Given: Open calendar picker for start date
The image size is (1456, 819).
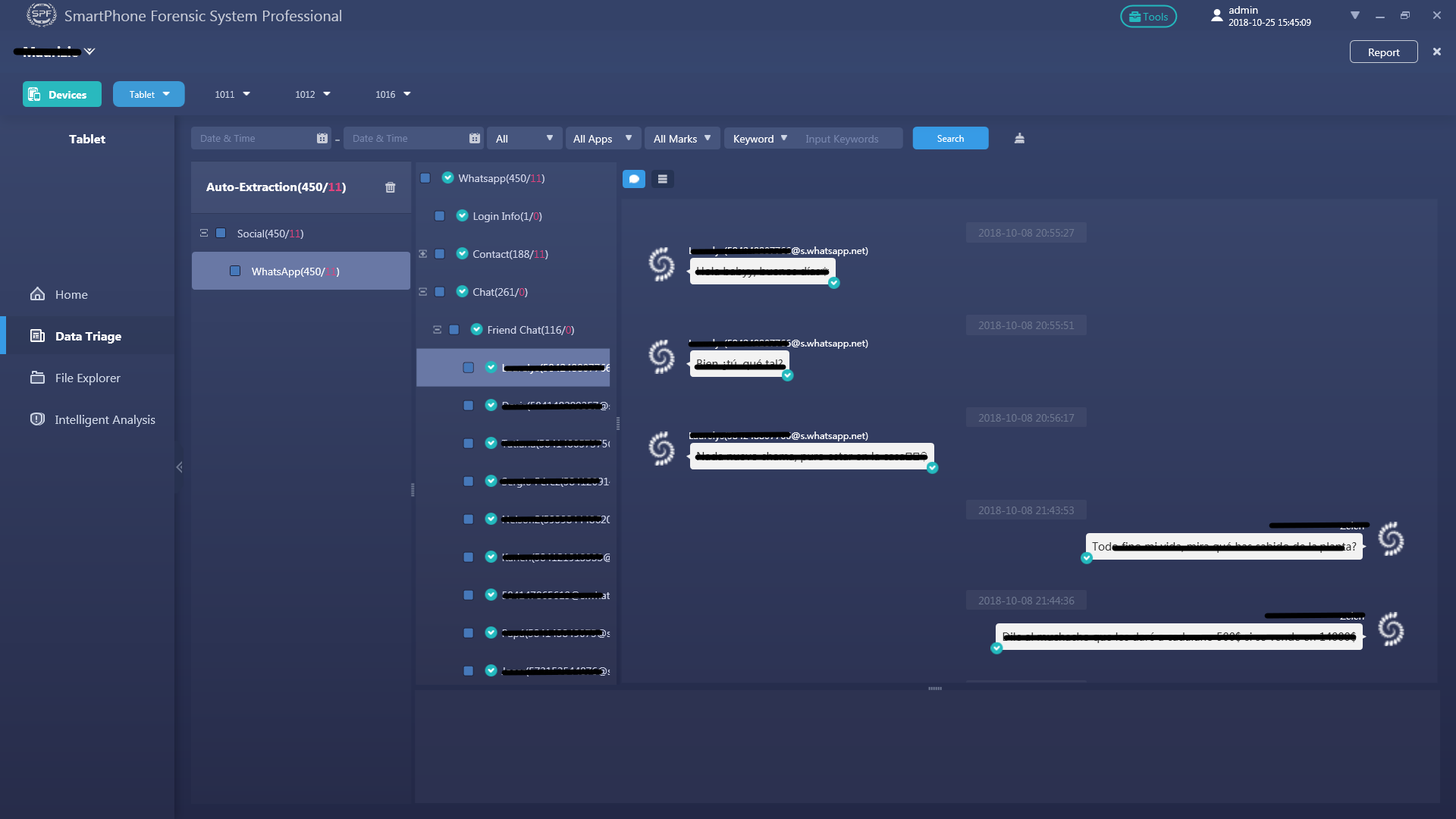Looking at the screenshot, I should coord(322,138).
